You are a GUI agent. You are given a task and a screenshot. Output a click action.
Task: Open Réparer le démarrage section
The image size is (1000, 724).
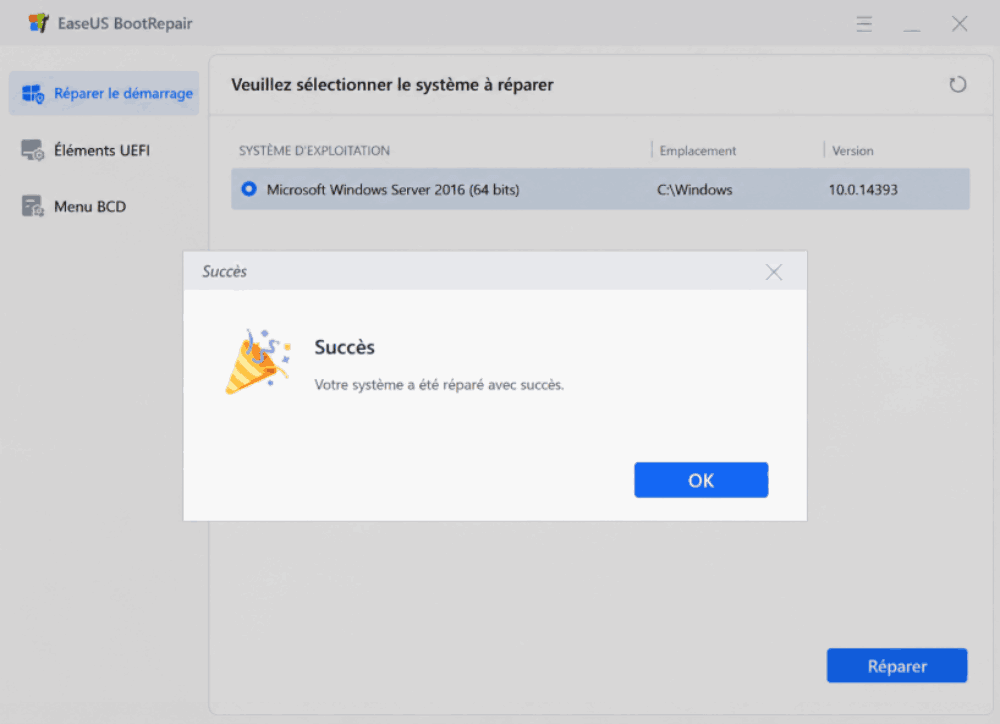(x=104, y=93)
